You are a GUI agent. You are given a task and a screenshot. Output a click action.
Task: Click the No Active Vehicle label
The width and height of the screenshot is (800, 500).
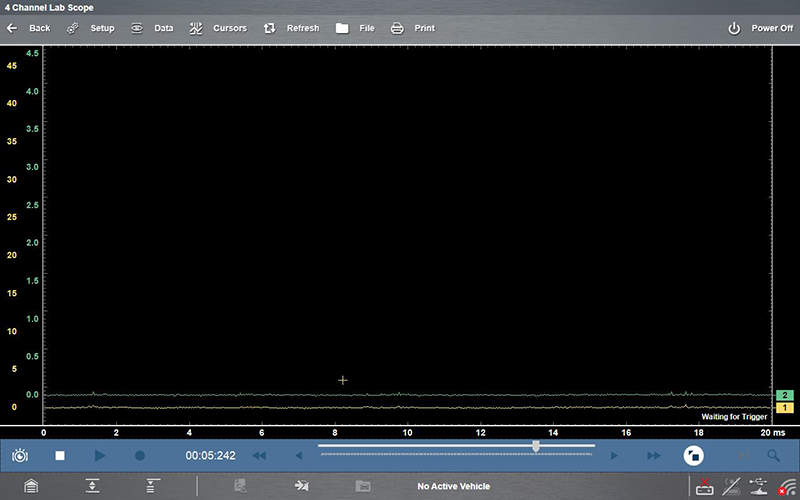[454, 487]
